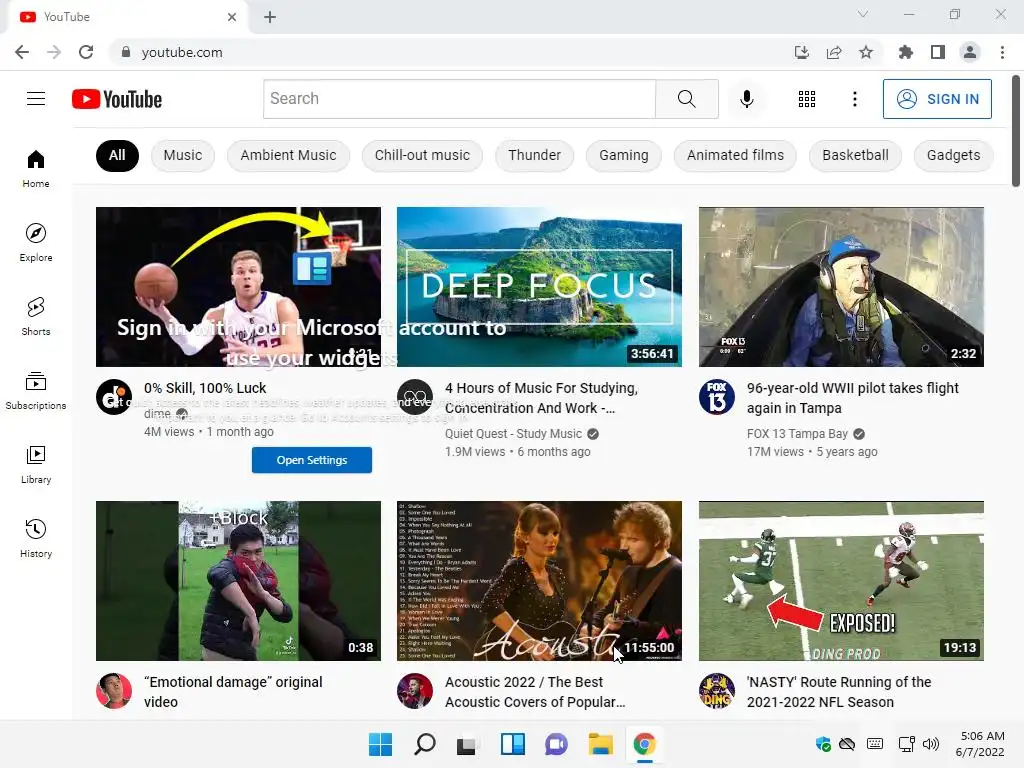Open the Chrome profile avatar
The width and height of the screenshot is (1024, 768).
pyautogui.click(x=970, y=52)
